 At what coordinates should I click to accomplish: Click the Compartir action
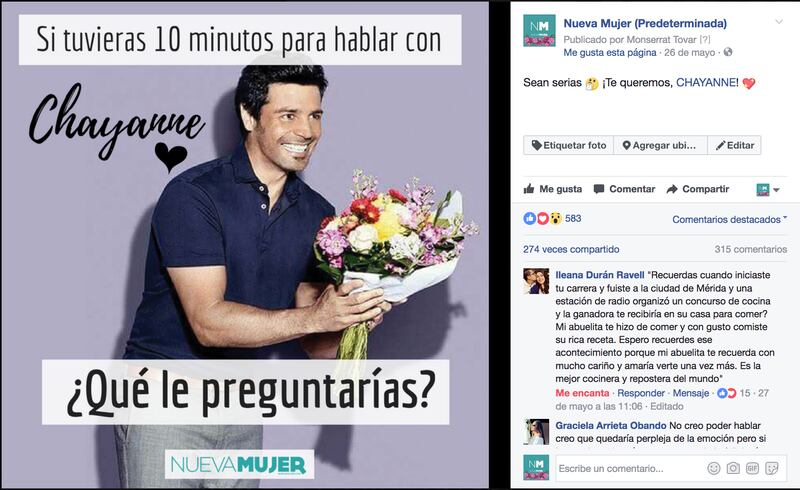click(x=698, y=189)
